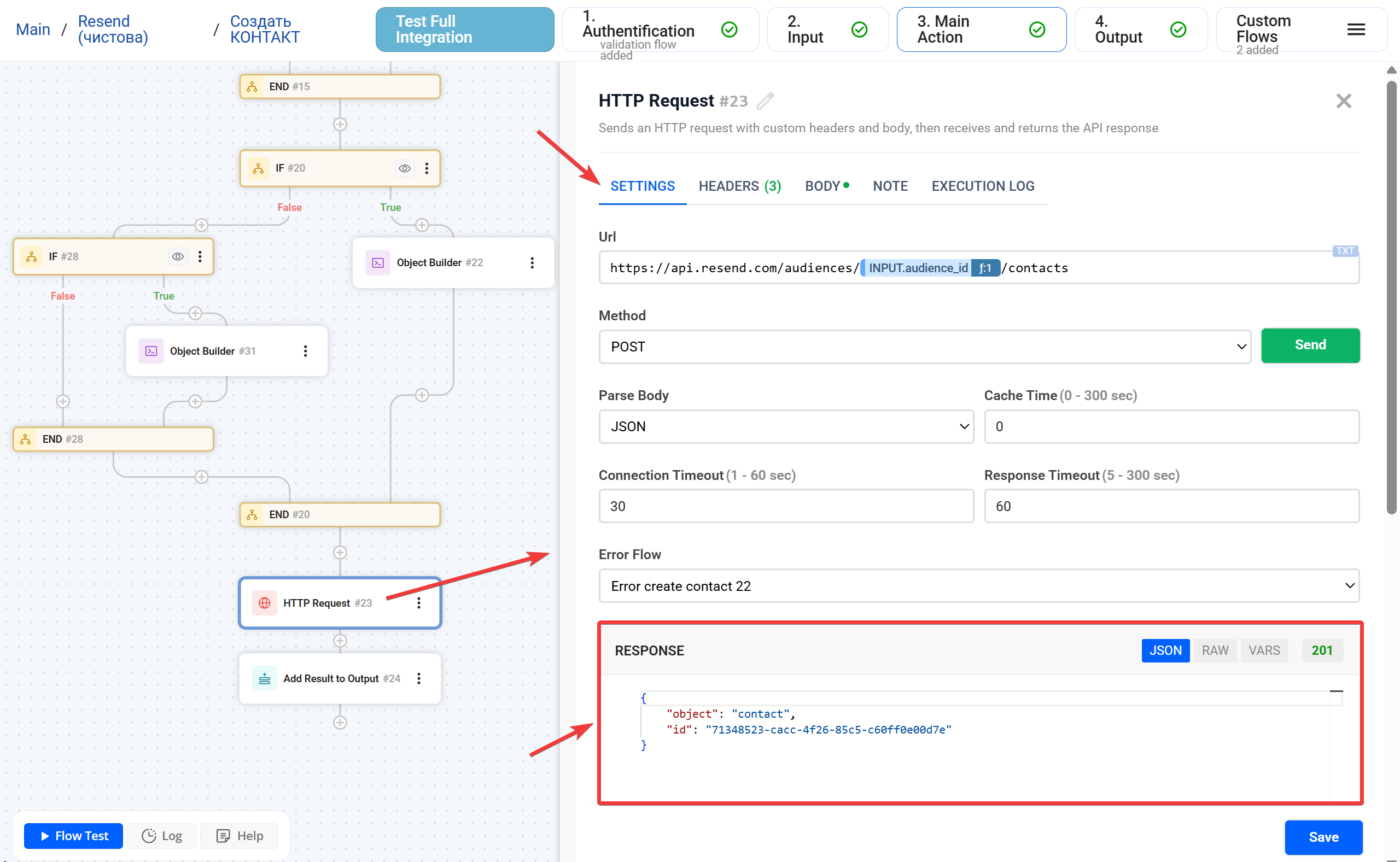1400x862 pixels.
Task: Click the pencil icon to rename HTTP Request
Action: point(765,101)
